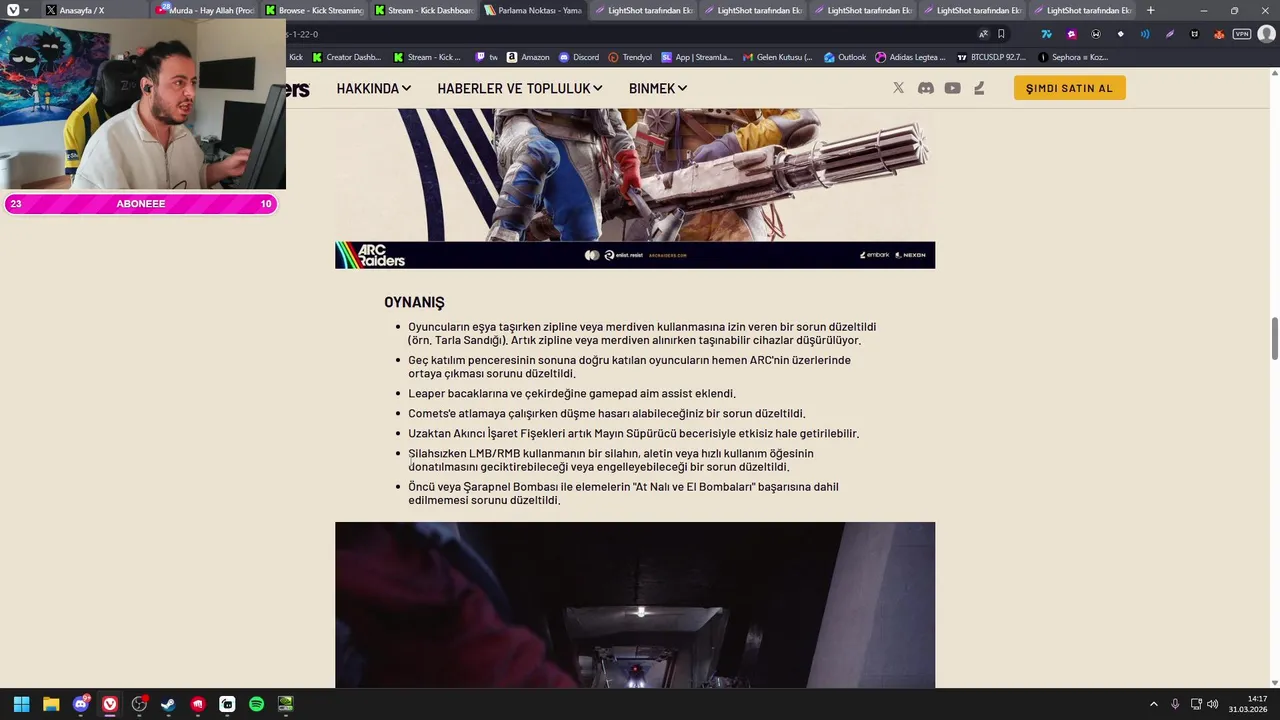Click the ARC Raiders logo on banner

click(370, 255)
